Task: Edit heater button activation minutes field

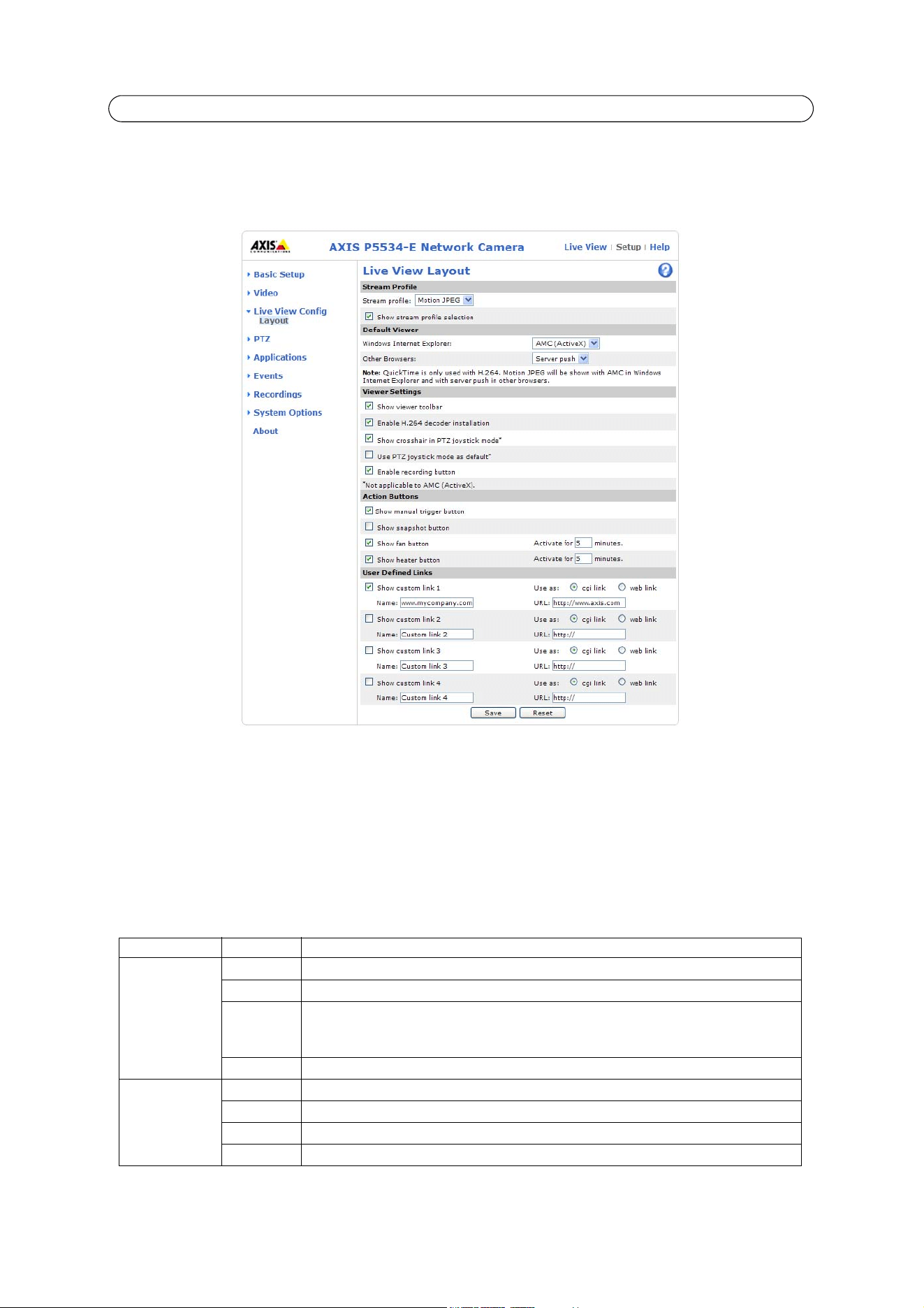Action: (583, 559)
